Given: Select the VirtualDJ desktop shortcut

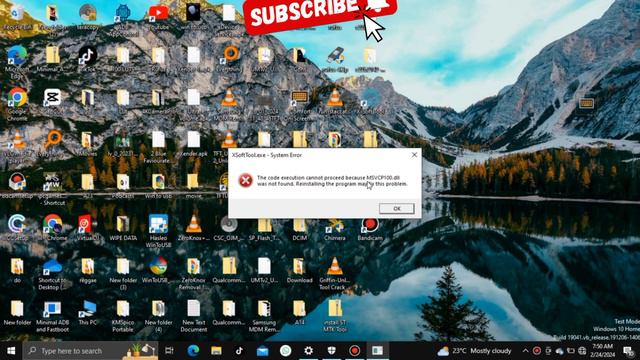Looking at the screenshot, I should point(87,228).
